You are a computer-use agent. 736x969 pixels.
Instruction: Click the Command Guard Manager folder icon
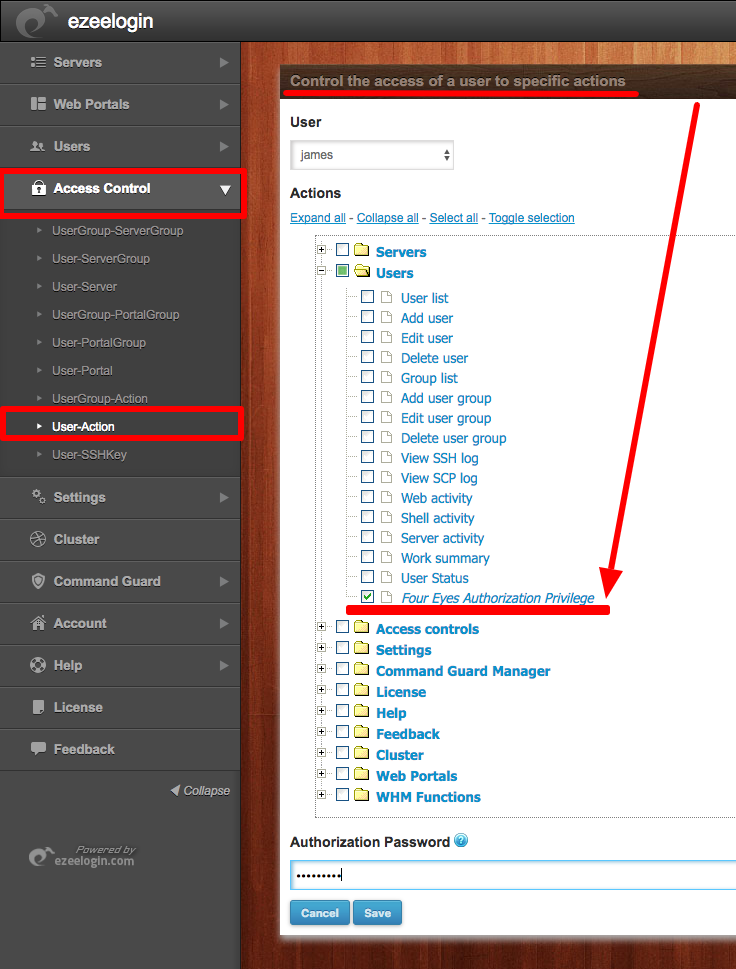pos(362,669)
